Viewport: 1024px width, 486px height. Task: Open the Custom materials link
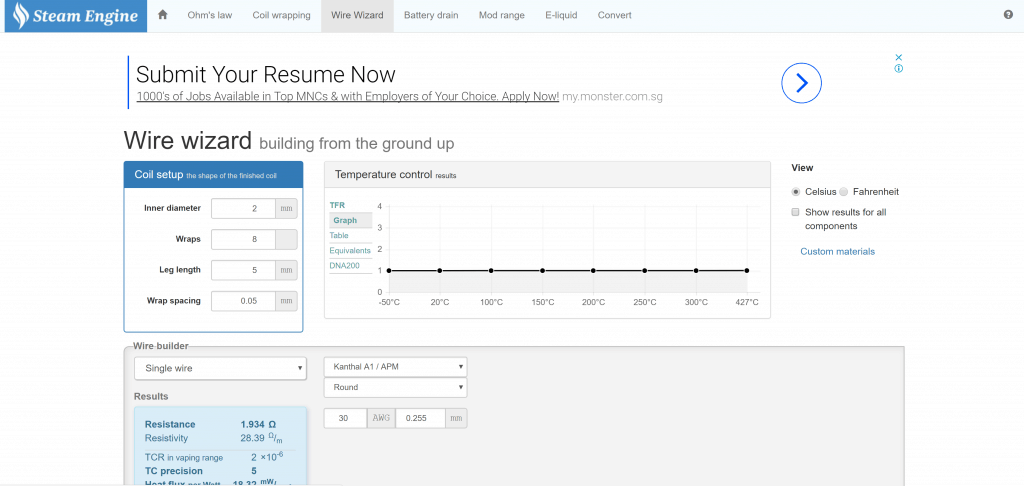pos(837,252)
